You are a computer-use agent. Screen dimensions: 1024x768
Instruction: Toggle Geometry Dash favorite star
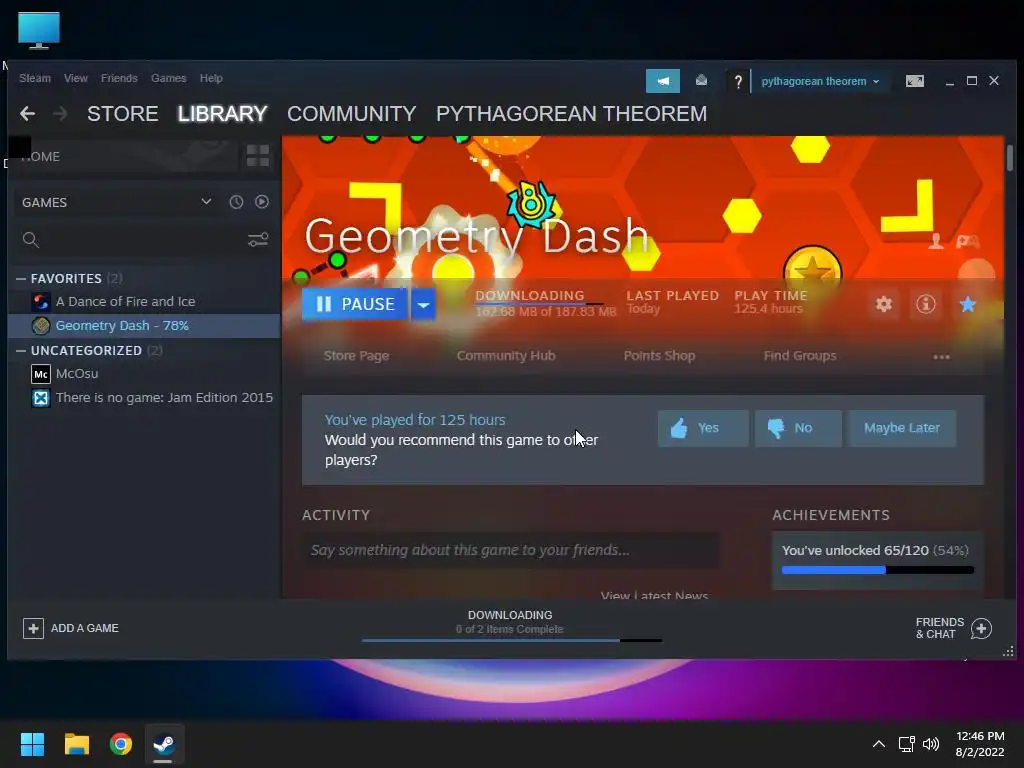coord(968,304)
